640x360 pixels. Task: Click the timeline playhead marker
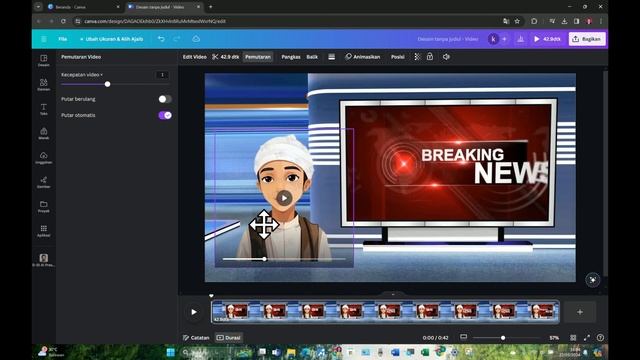click(211, 296)
